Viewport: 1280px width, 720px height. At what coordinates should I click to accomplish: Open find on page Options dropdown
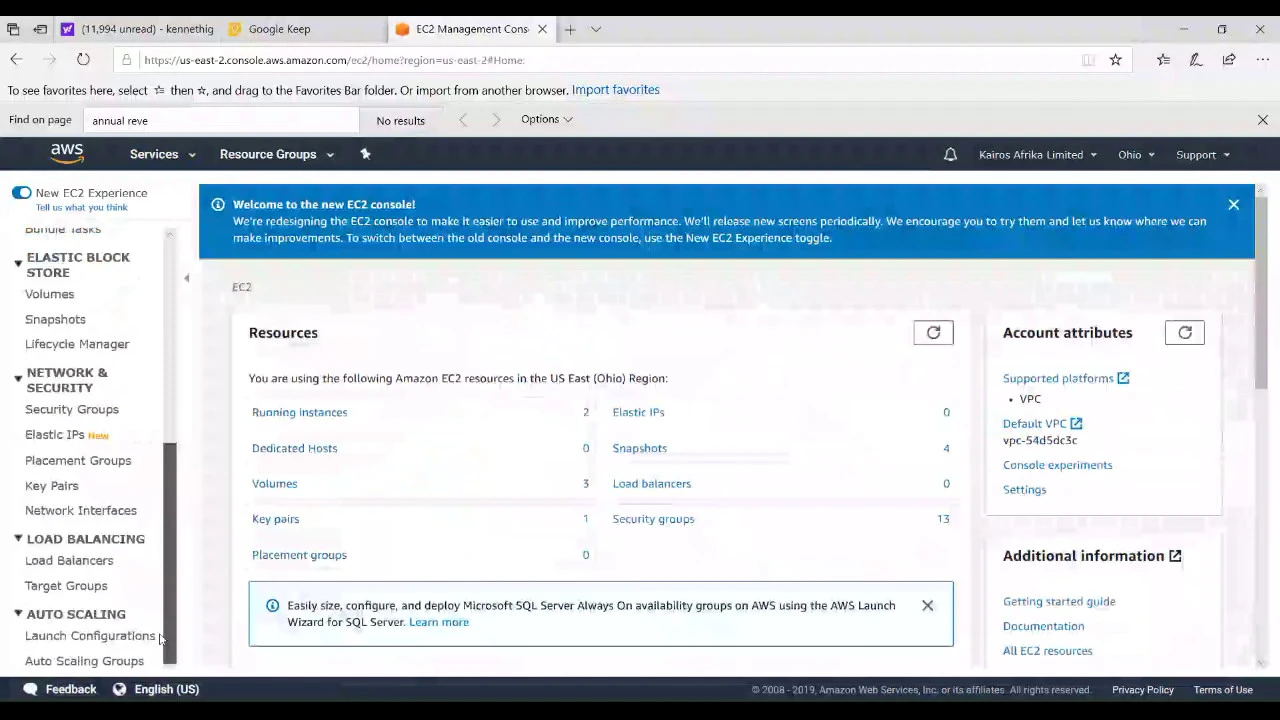coord(547,119)
